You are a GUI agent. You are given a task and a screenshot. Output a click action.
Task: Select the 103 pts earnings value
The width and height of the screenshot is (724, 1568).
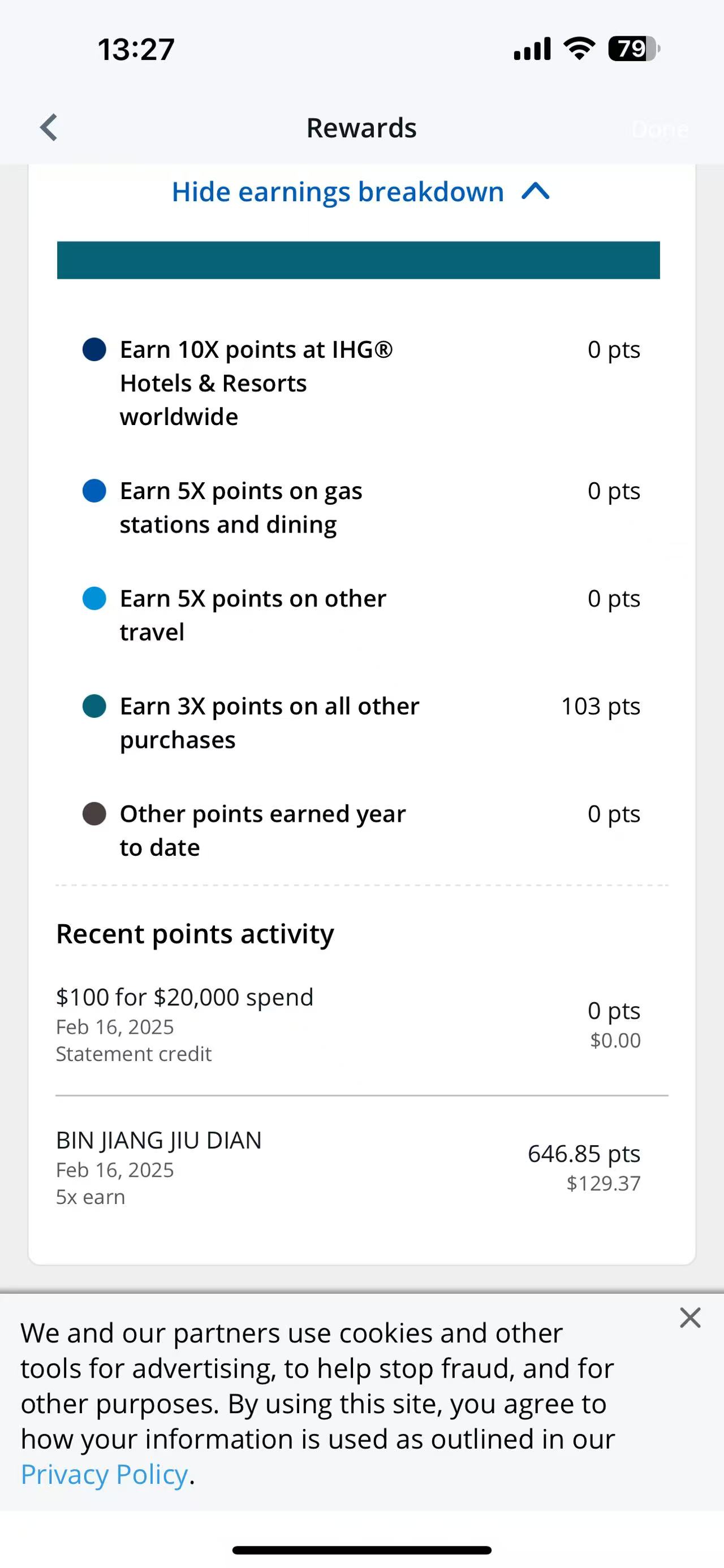(600, 707)
